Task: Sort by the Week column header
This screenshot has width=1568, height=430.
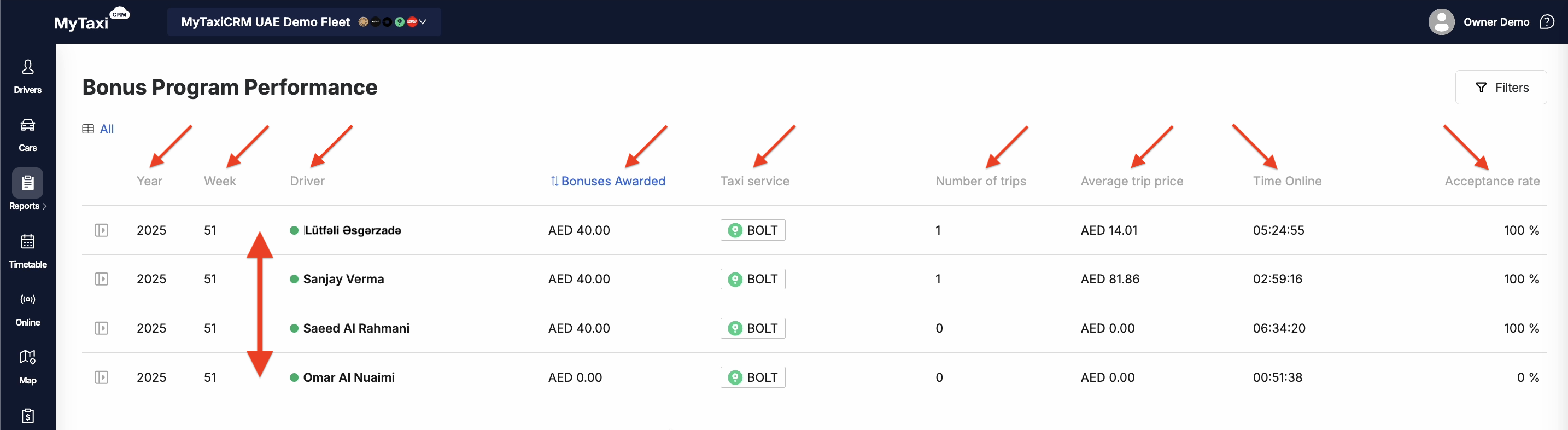Action: tap(220, 181)
